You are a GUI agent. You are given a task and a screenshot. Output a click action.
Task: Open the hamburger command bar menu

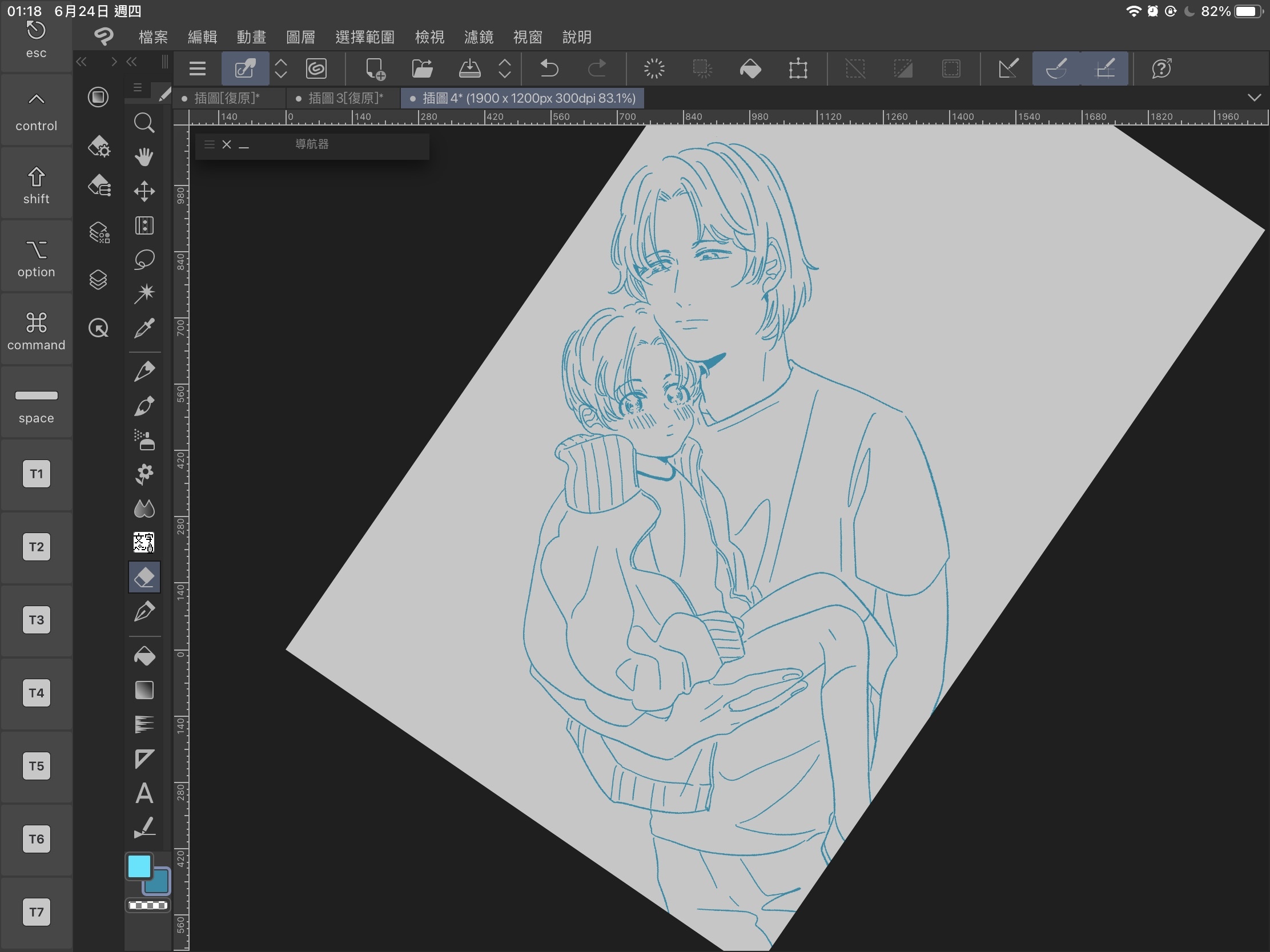[198, 69]
